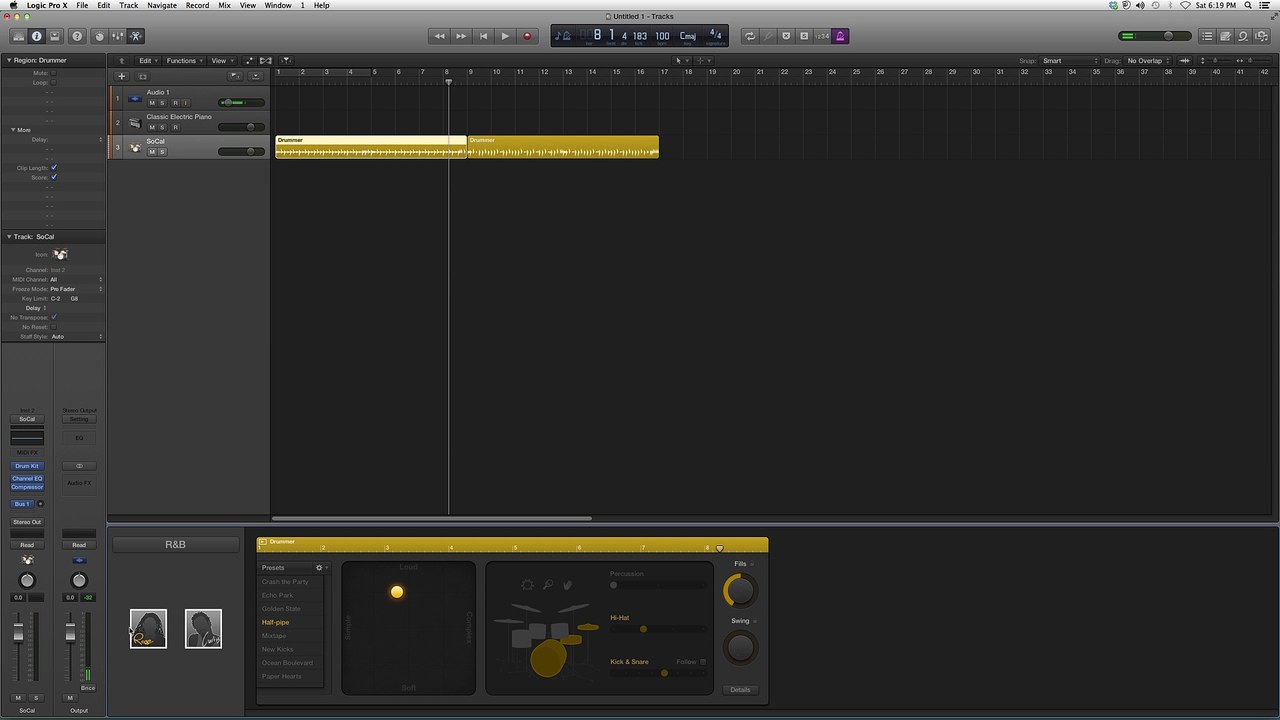The height and width of the screenshot is (720, 1280).
Task: Collapse the Region: Drummer disclosure triangle
Action: pyautogui.click(x=8, y=60)
